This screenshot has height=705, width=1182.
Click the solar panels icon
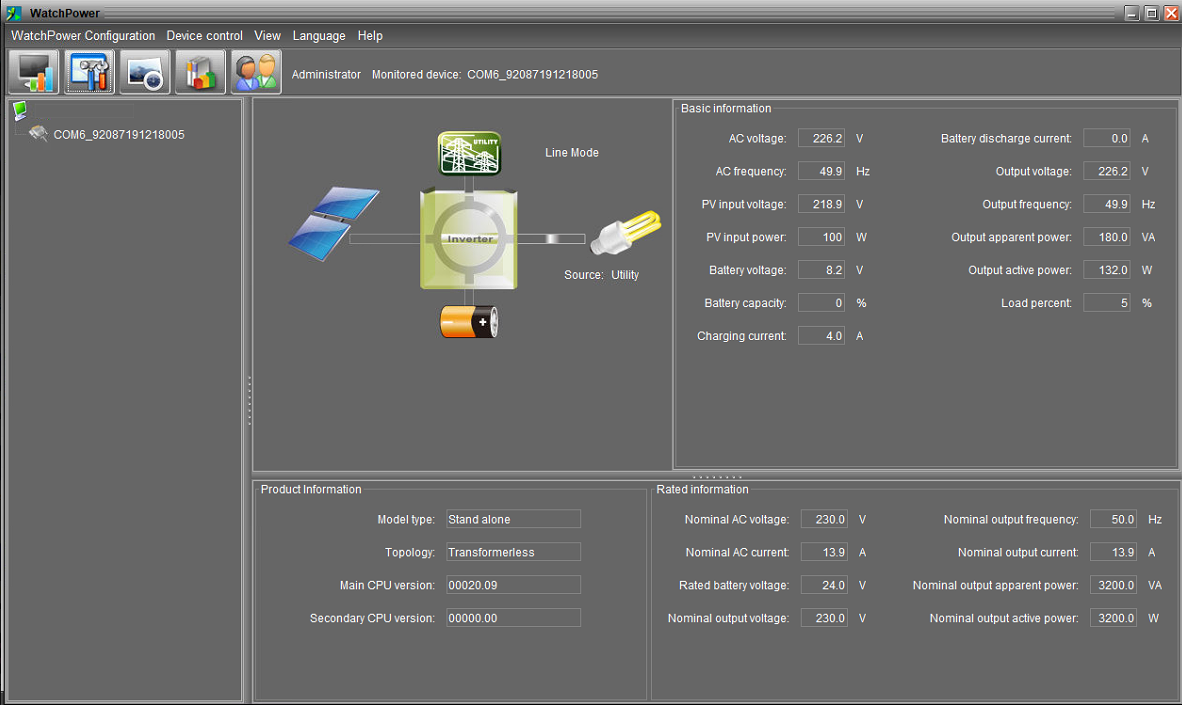333,224
